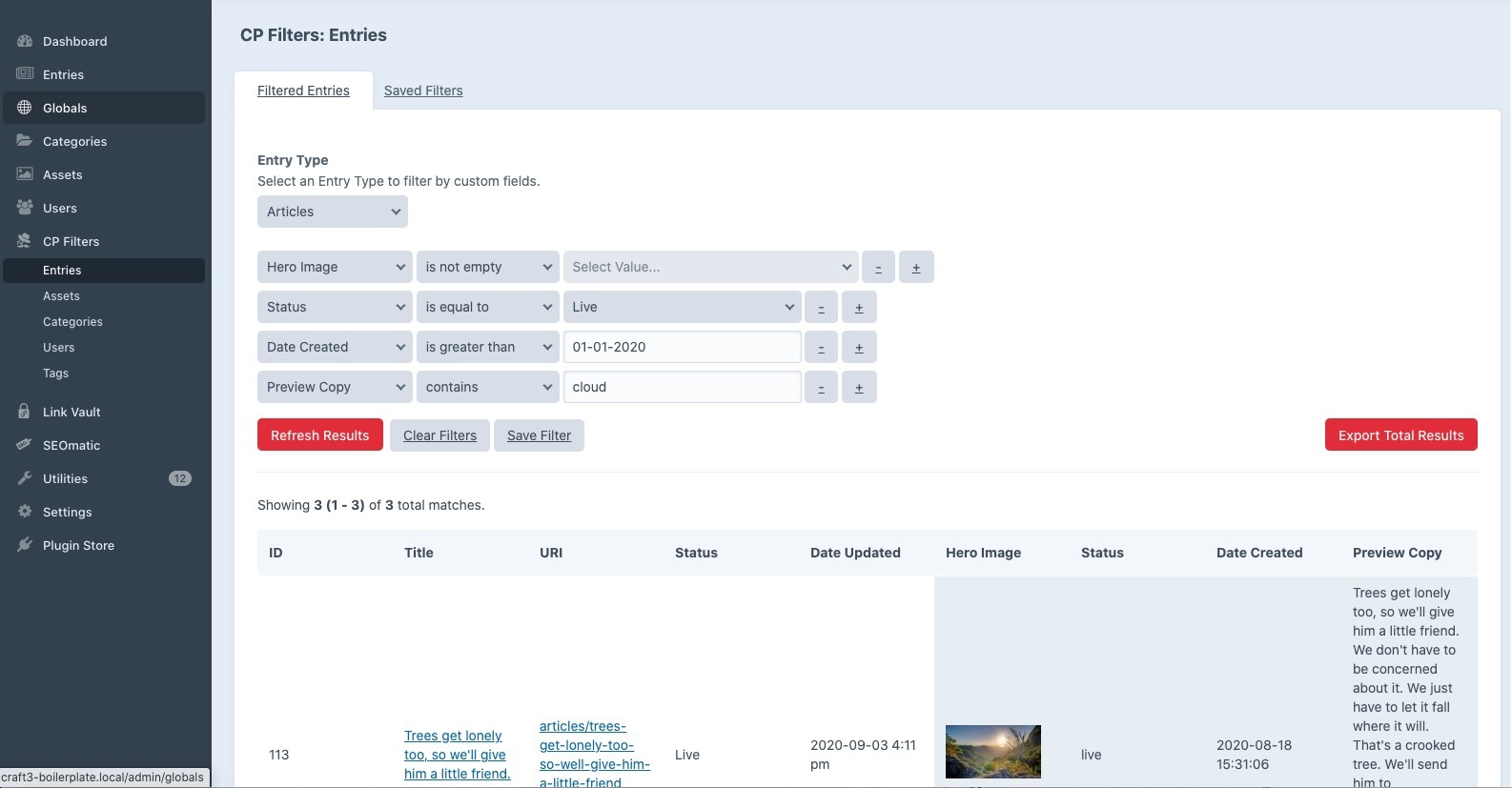The image size is (1512, 788).
Task: Remove the Preview Copy filter row
Action: (x=821, y=387)
